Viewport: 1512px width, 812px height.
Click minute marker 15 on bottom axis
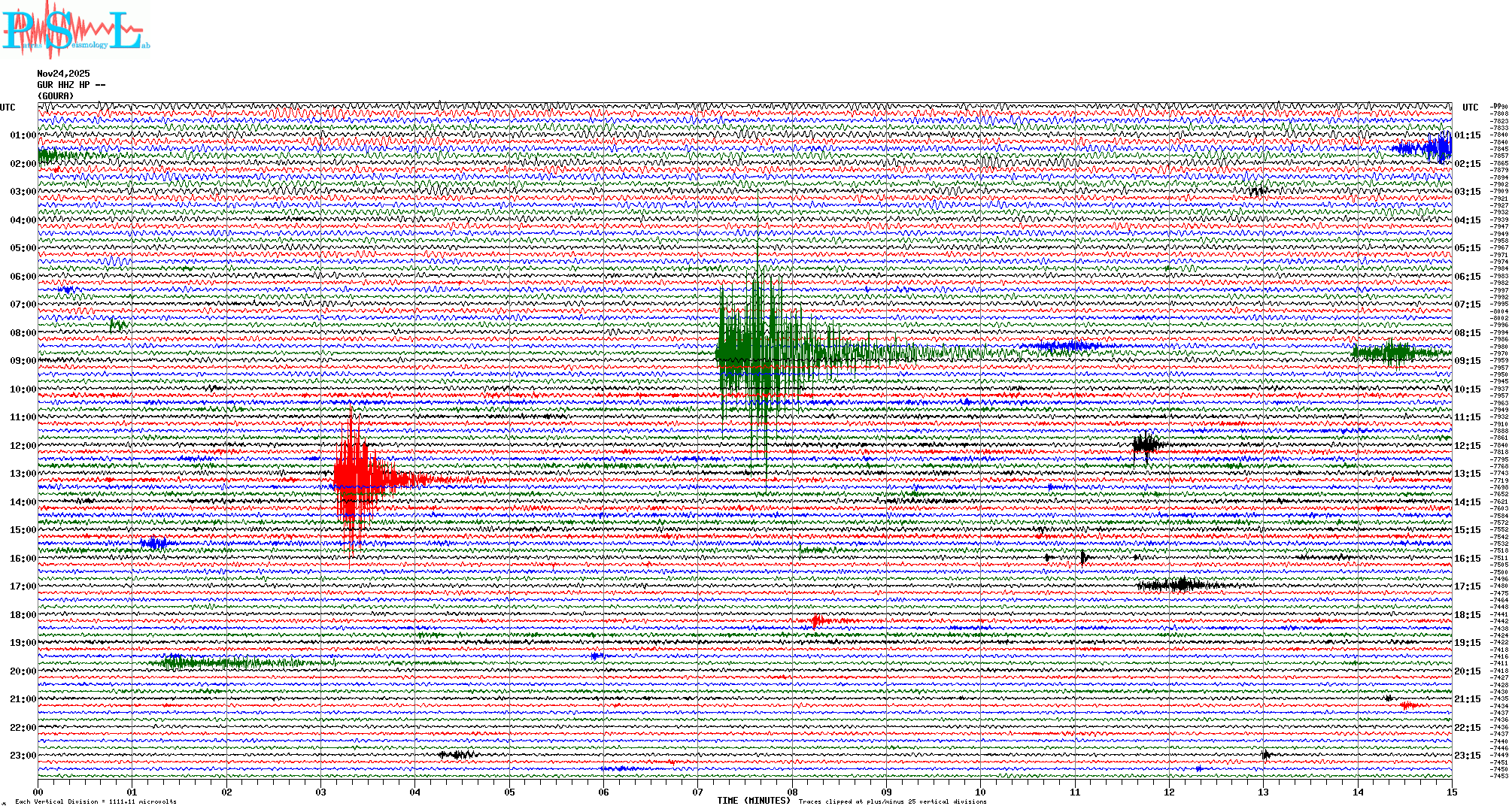[1452, 792]
